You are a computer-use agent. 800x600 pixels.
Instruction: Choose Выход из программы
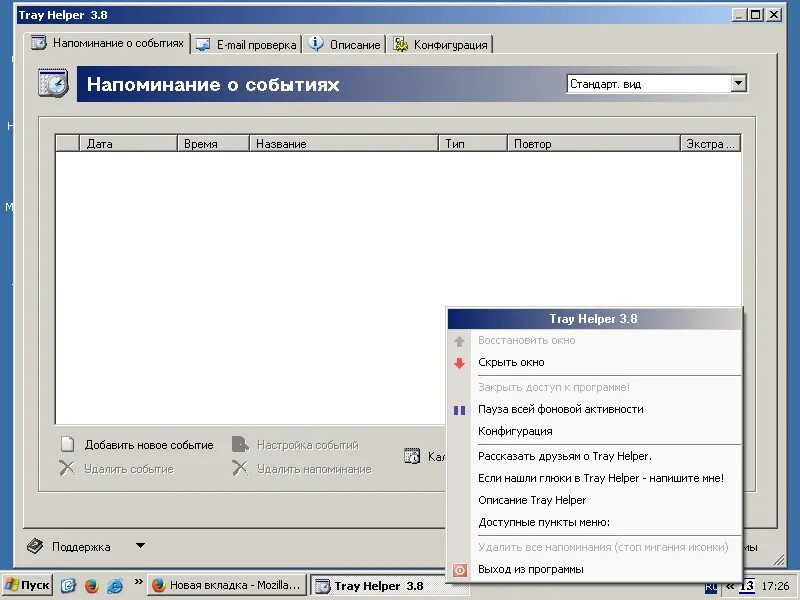[594, 569]
